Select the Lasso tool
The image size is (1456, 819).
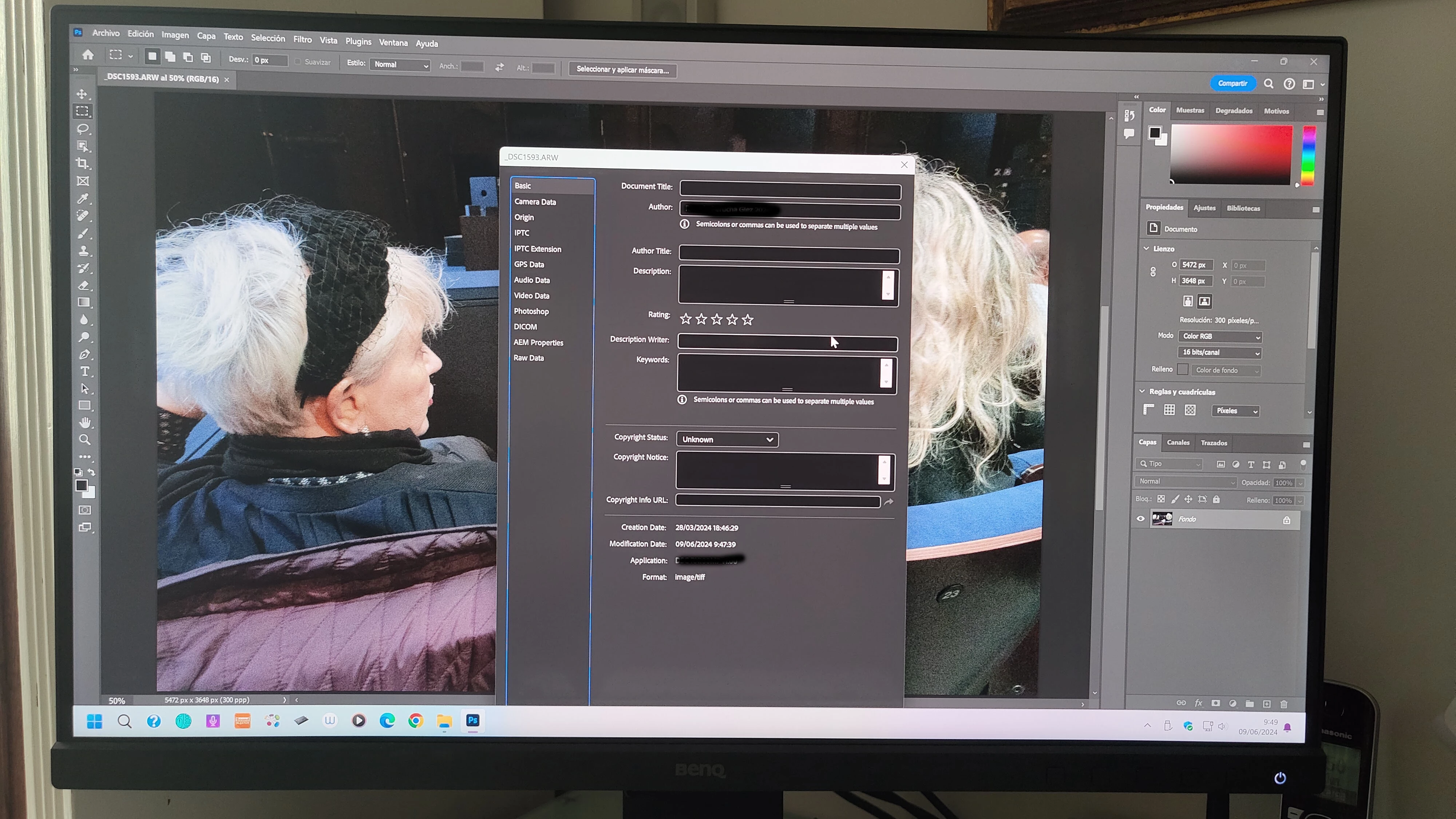(x=83, y=129)
